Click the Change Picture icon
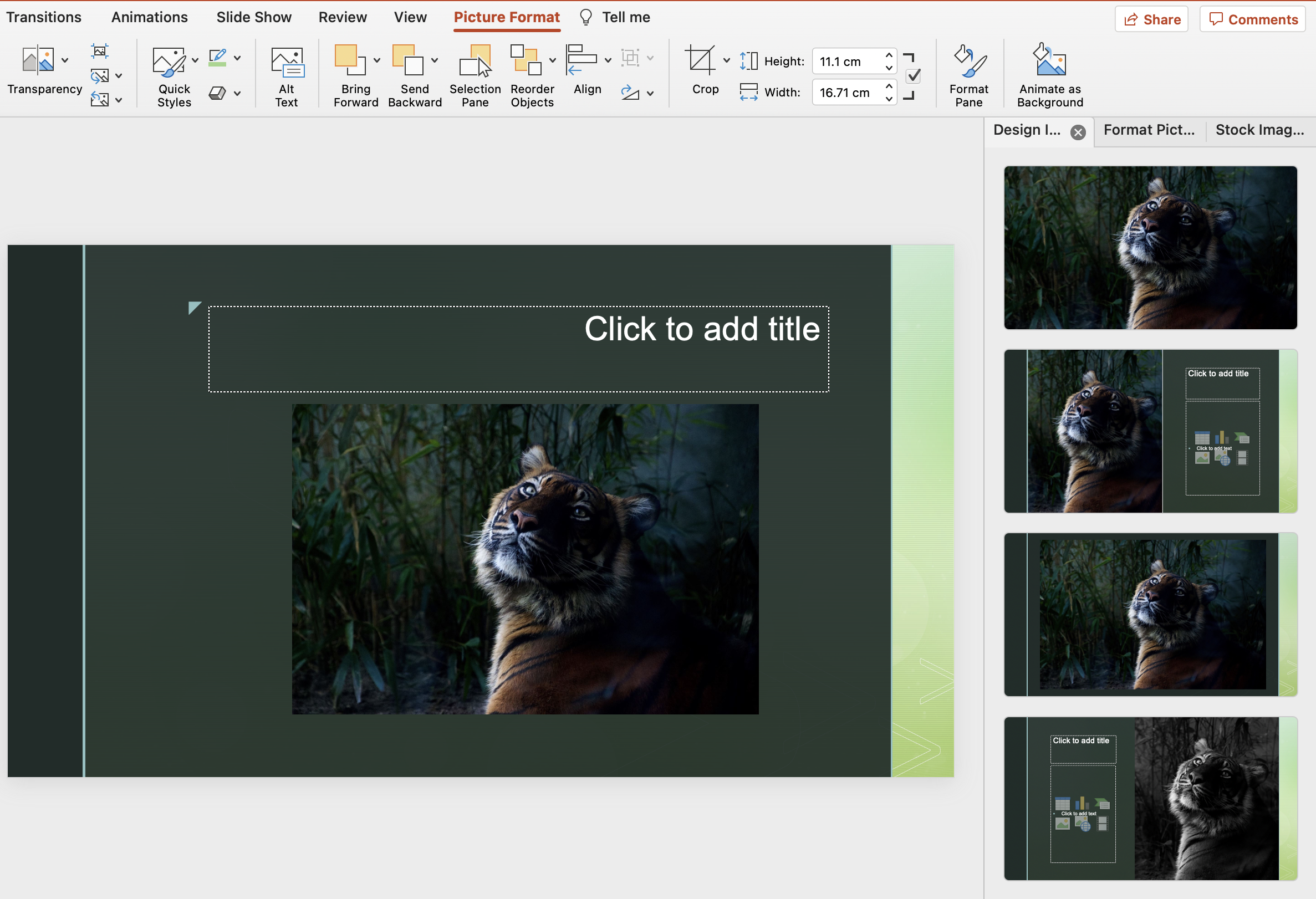 (100, 75)
